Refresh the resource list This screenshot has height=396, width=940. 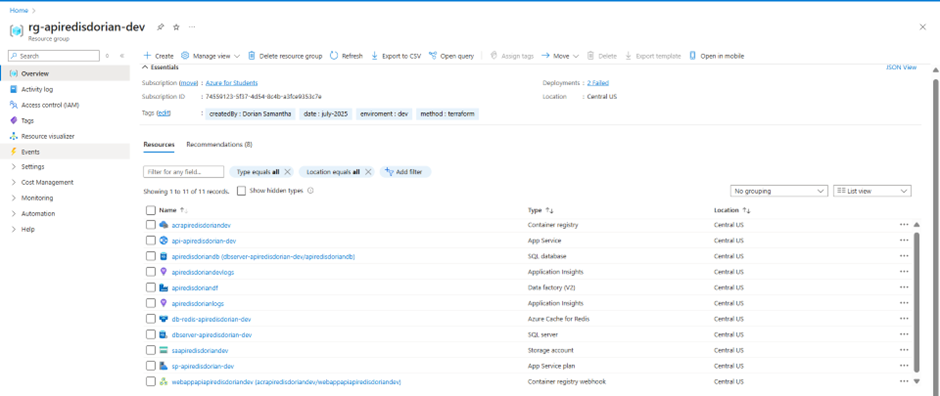pyautogui.click(x=347, y=56)
